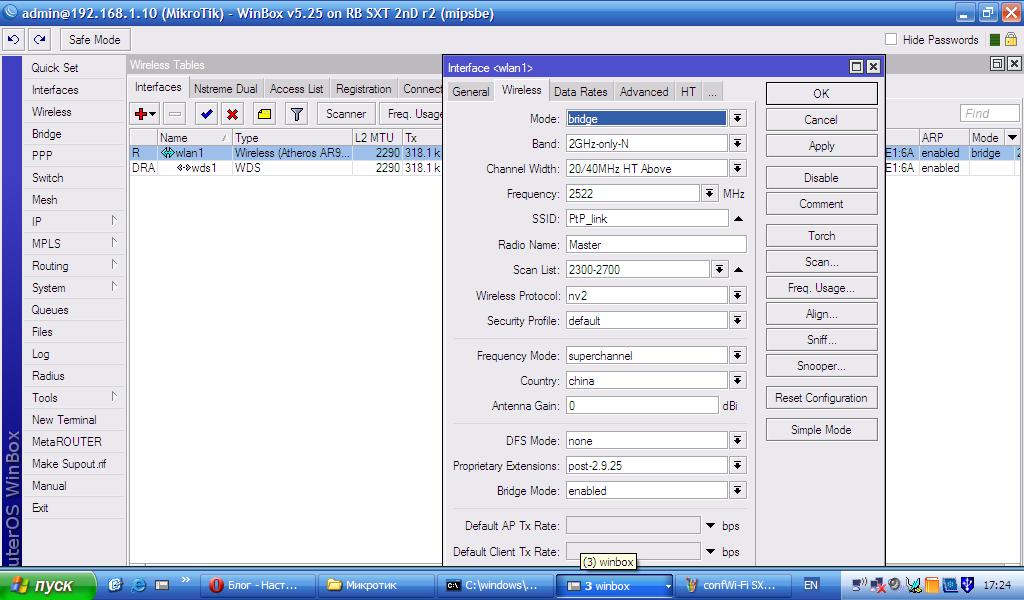Open Security Profile dropdown
This screenshot has height=600, width=1024.
coord(737,321)
